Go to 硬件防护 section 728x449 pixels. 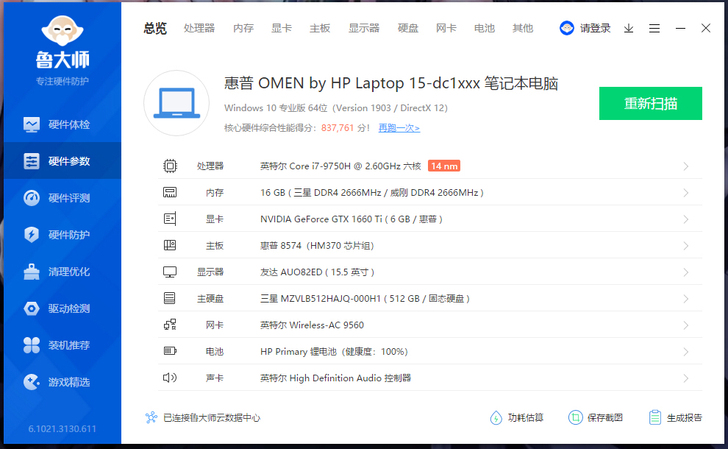click(62, 234)
